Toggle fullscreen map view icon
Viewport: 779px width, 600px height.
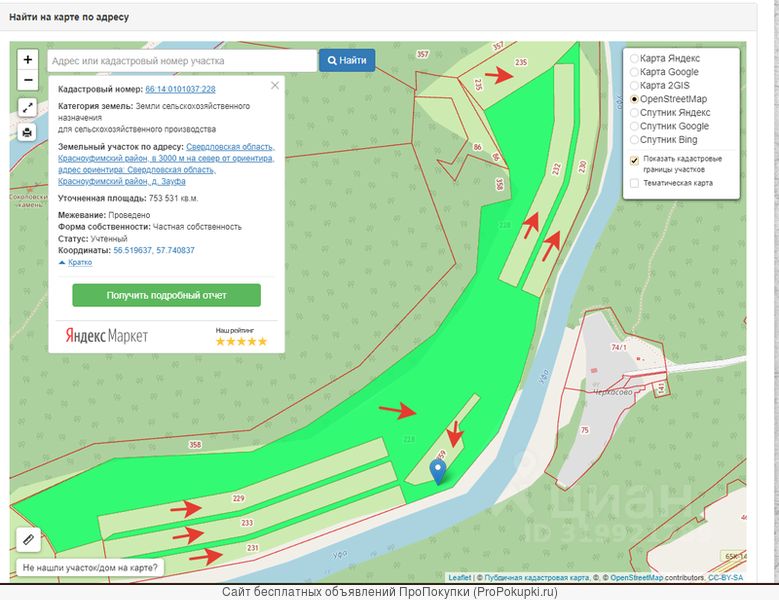tap(27, 107)
